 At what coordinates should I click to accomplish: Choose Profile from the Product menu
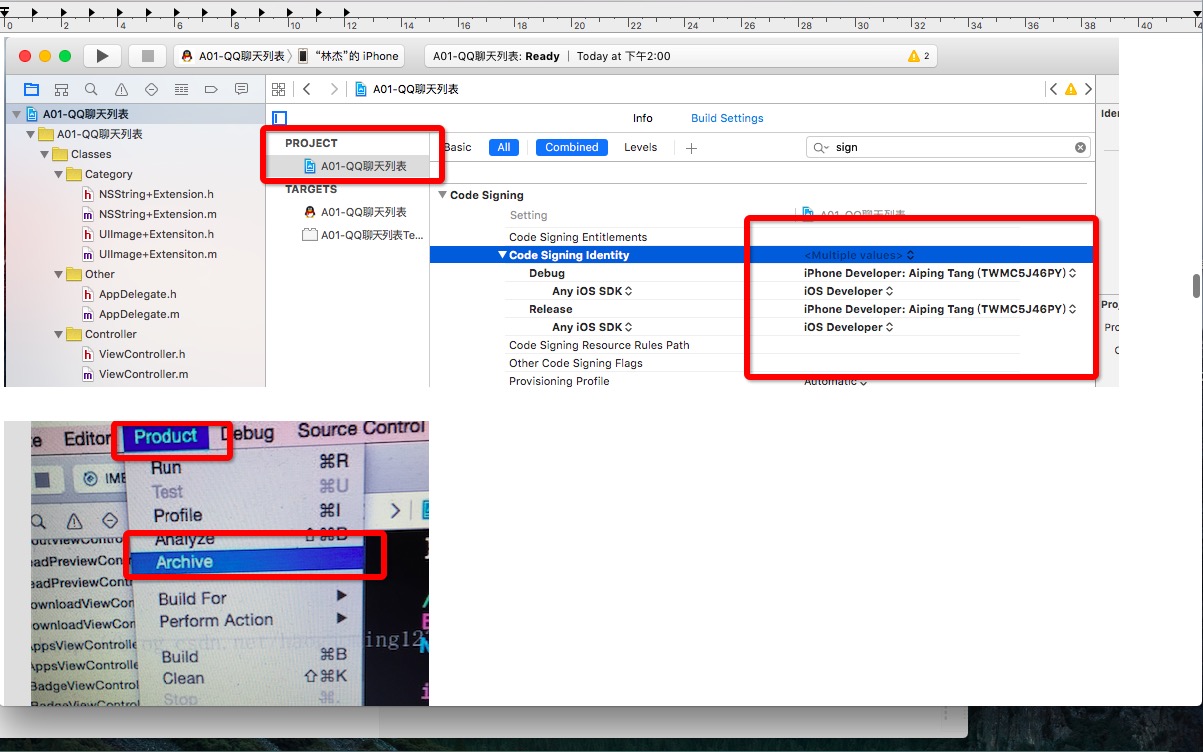tap(178, 515)
